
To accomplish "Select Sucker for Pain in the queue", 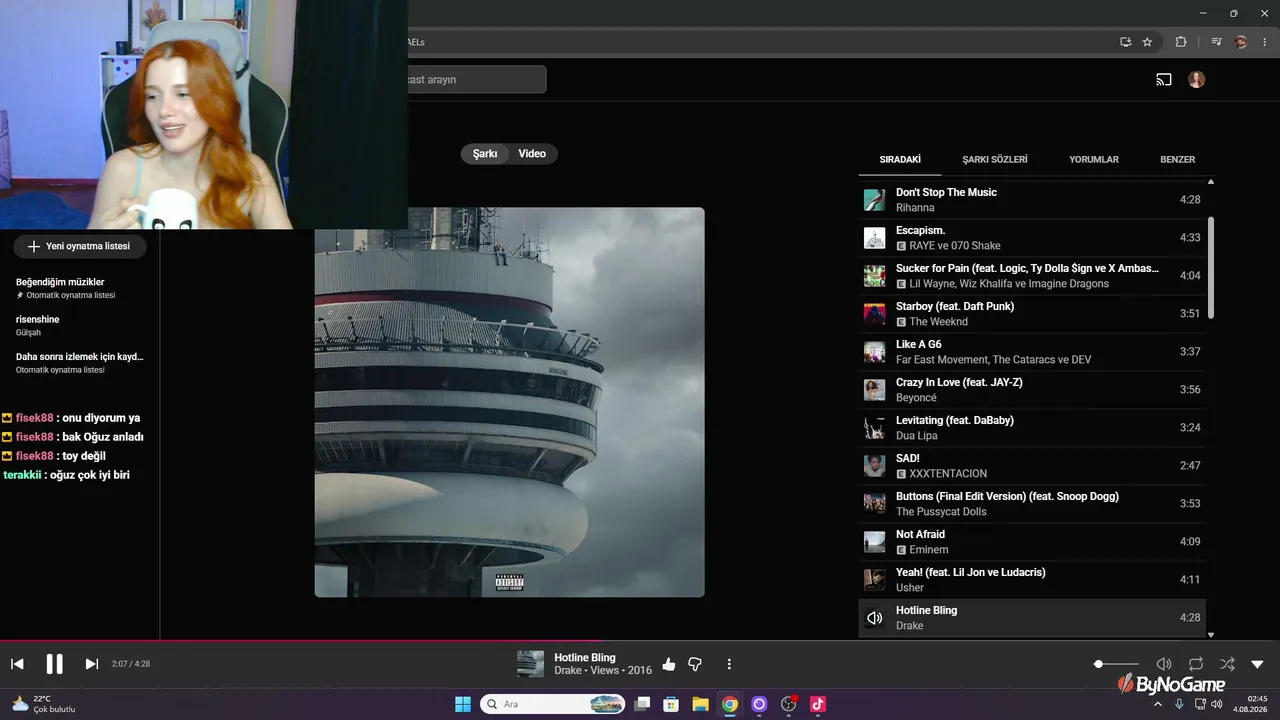I will click(1032, 276).
